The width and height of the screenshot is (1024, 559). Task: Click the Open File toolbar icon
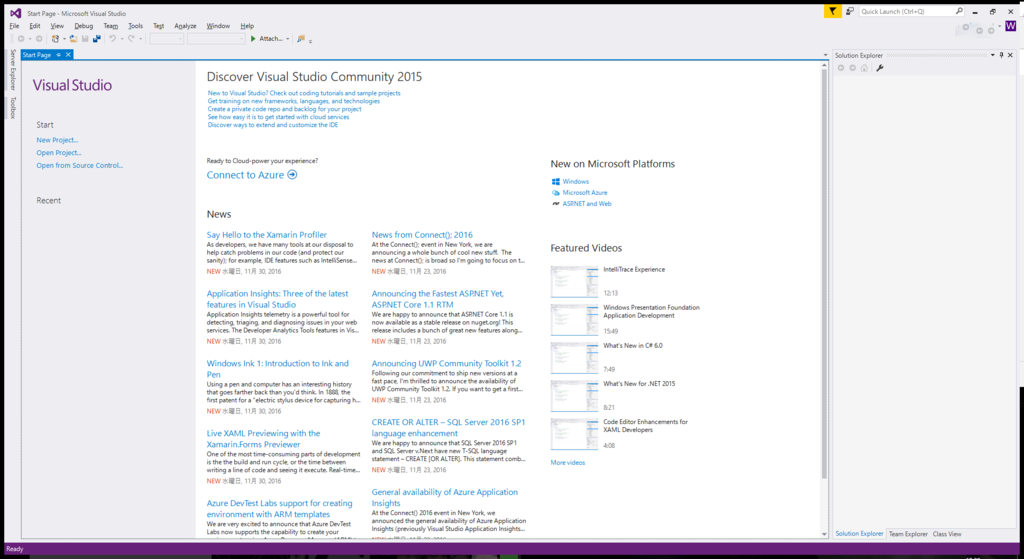[x=73, y=39]
